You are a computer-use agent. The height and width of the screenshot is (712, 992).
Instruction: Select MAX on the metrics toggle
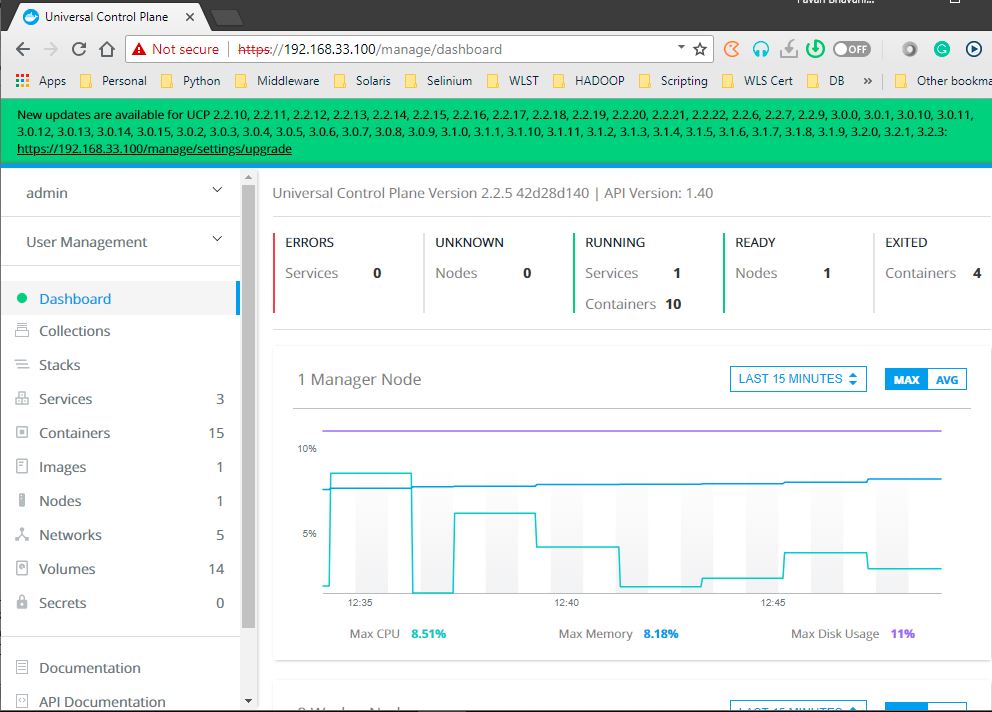905,379
